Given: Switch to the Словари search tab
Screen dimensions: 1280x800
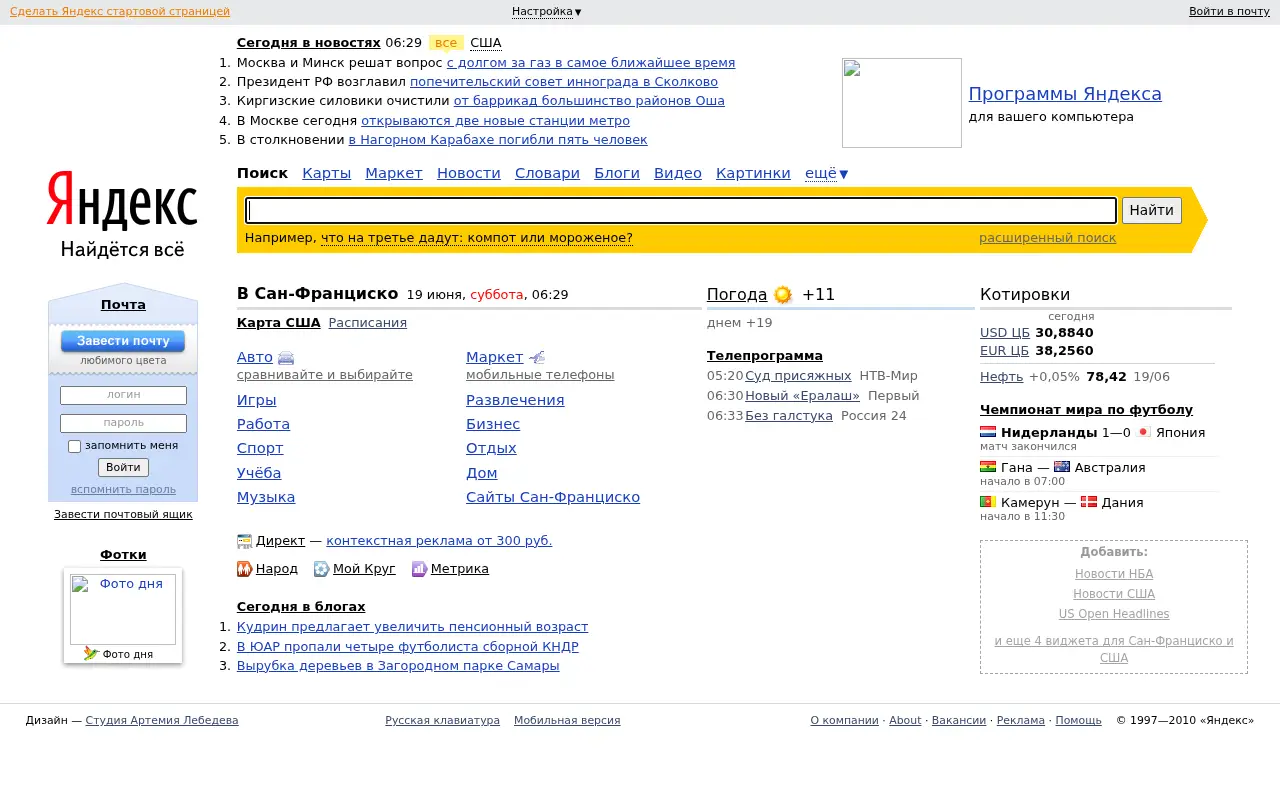Looking at the screenshot, I should (547, 173).
